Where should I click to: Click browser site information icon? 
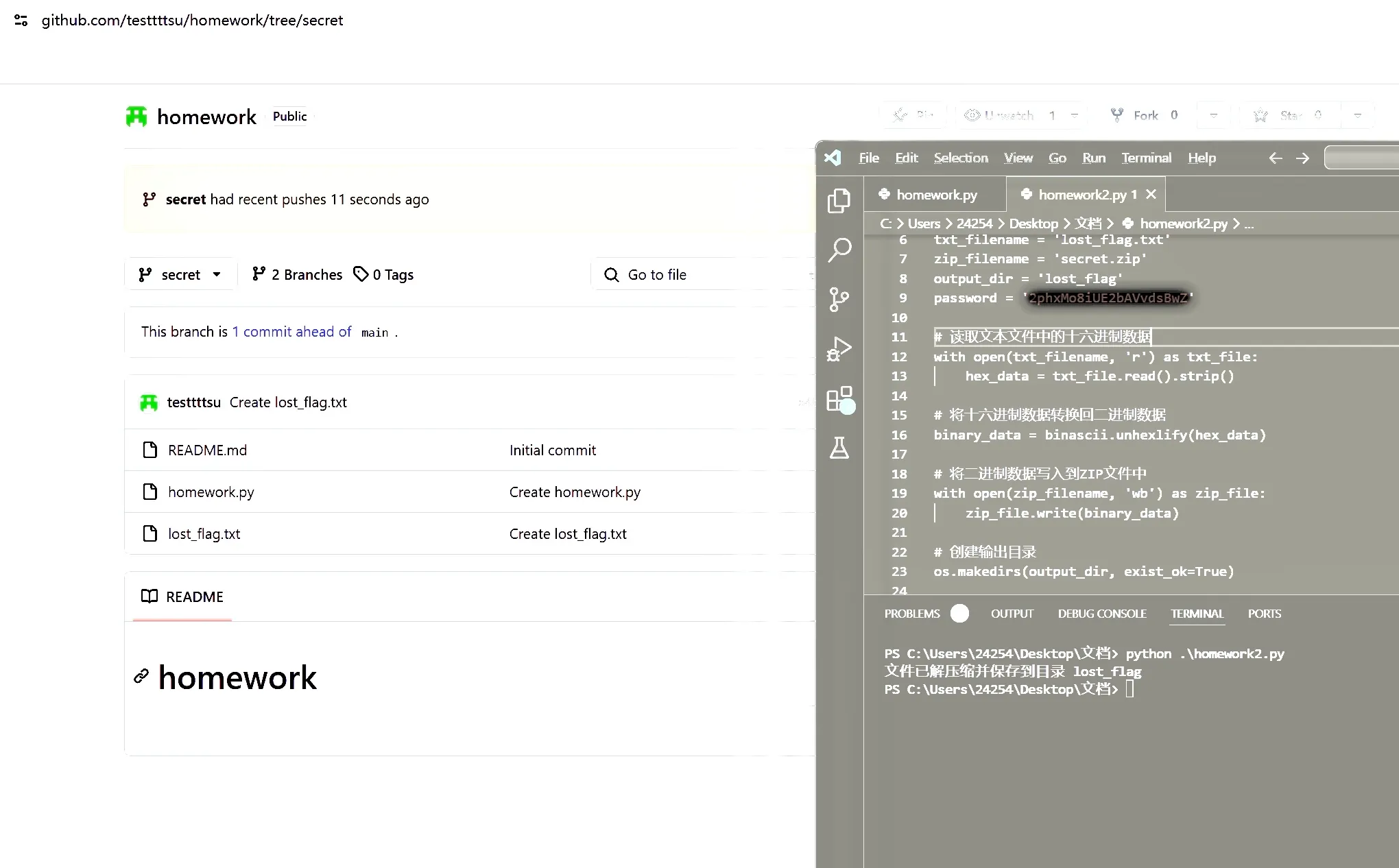(x=21, y=21)
